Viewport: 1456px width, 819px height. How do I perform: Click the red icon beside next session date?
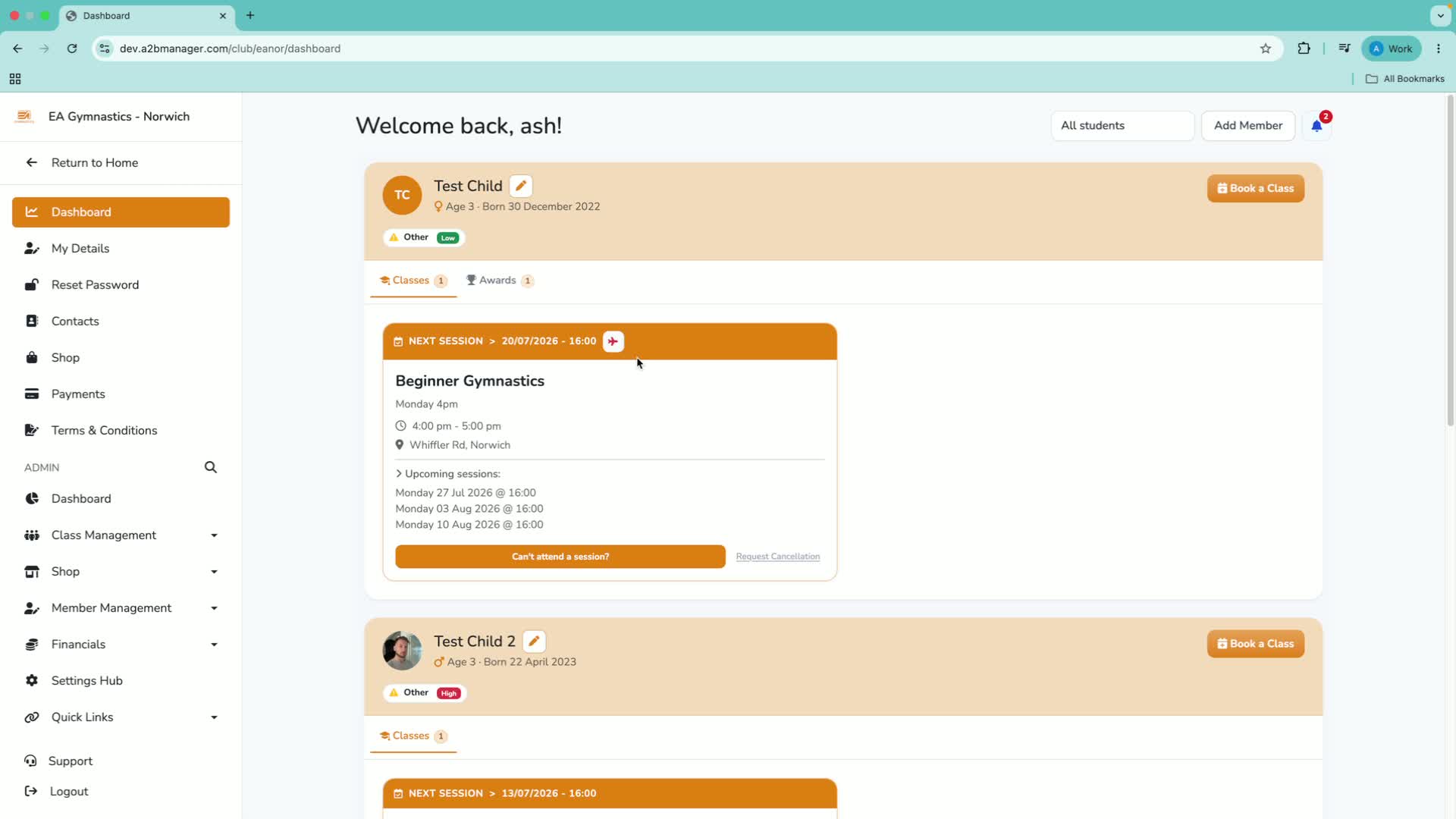613,341
